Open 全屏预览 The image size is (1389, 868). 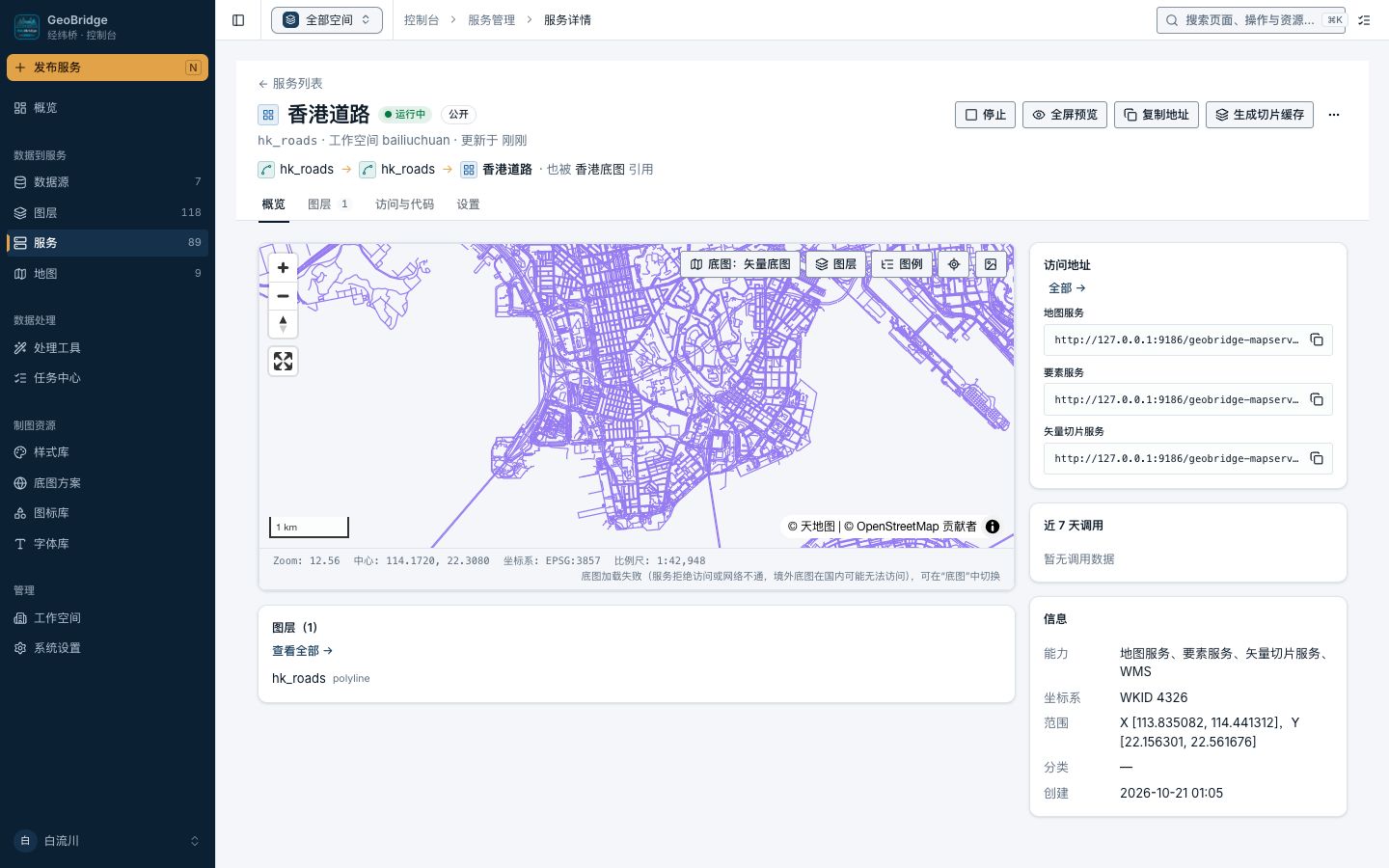coord(1065,115)
